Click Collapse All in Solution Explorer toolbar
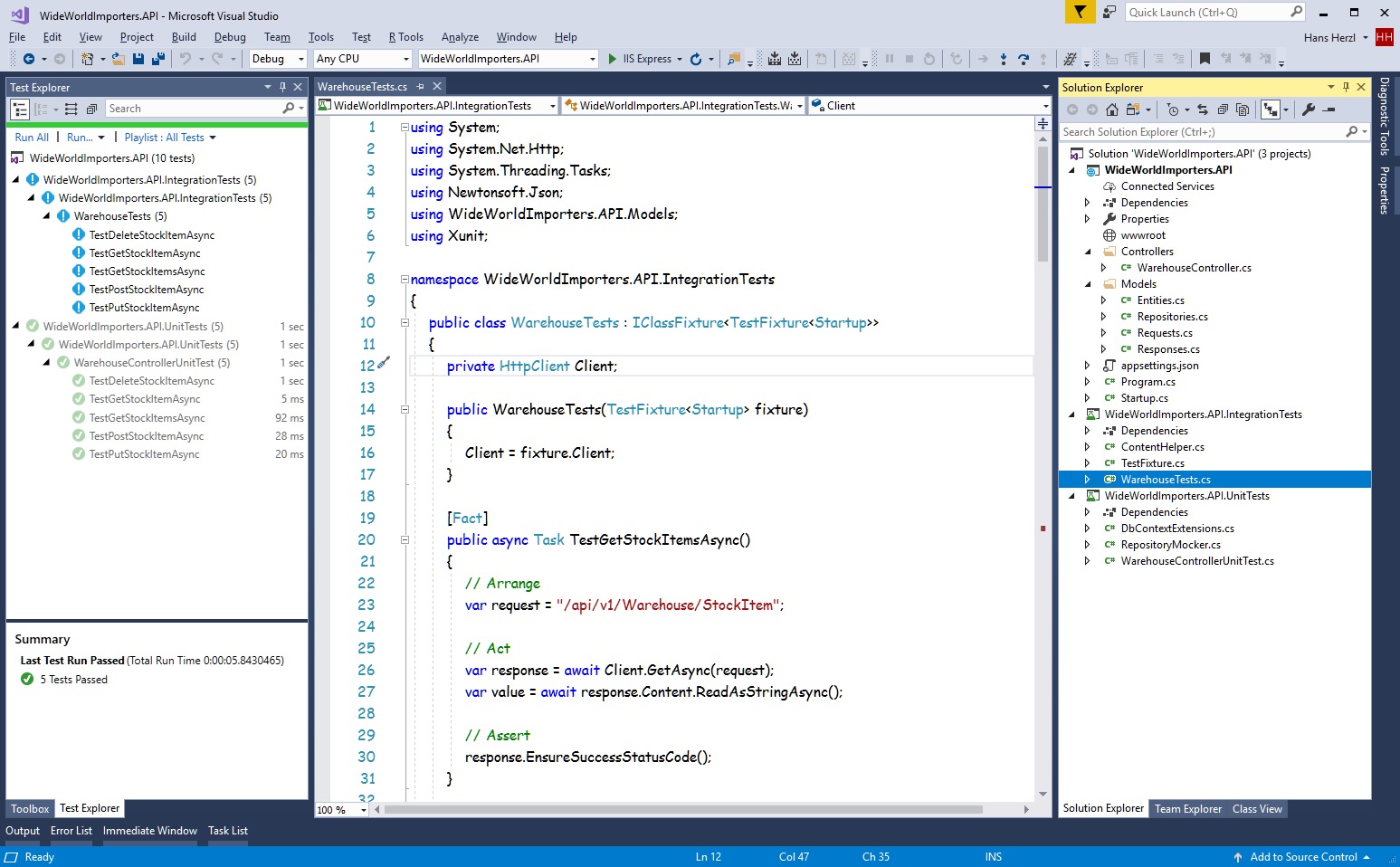This screenshot has width=1400, height=867. [1223, 110]
